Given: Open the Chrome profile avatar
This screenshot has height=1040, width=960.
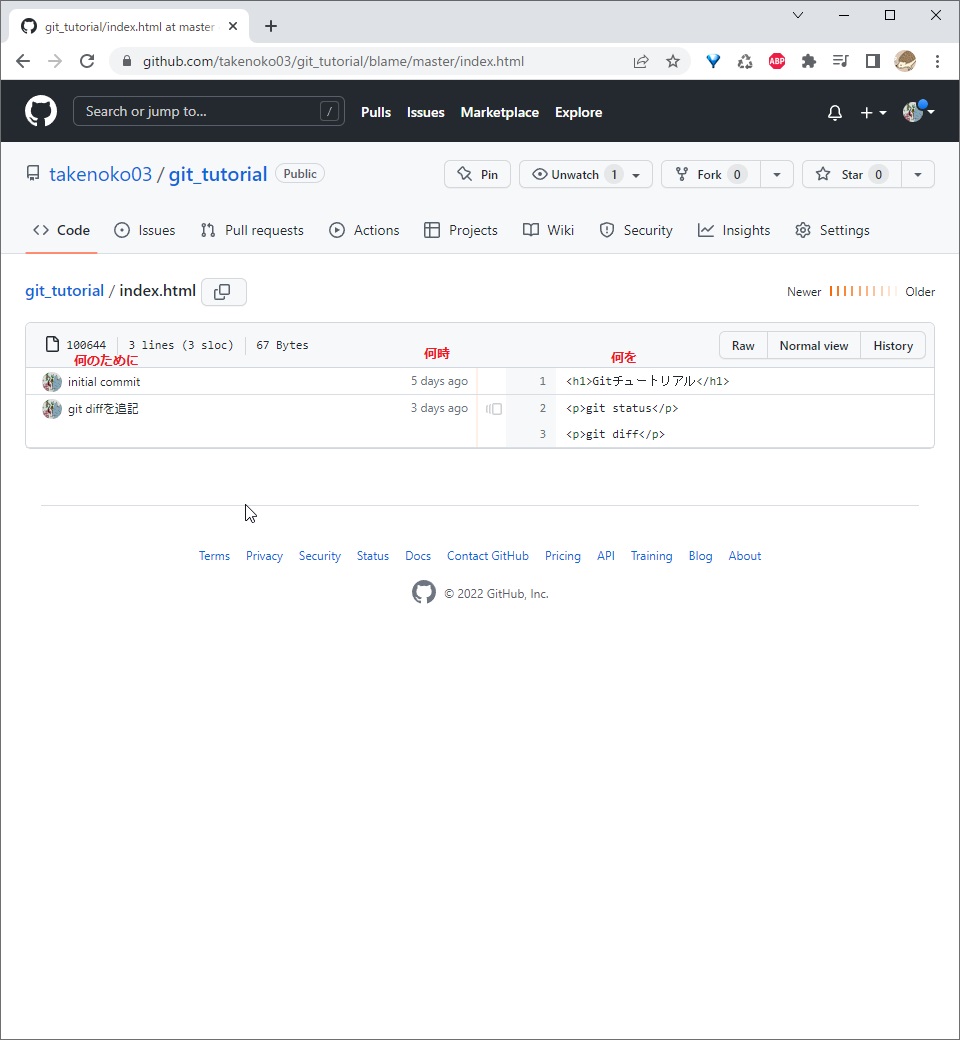Looking at the screenshot, I should pos(905,62).
